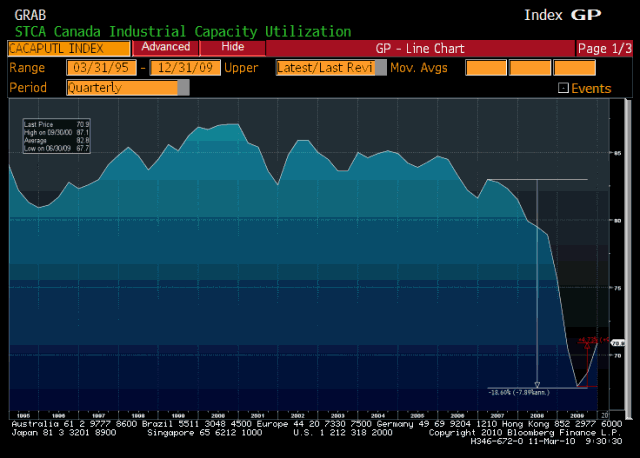Click the last price 70.9 axis marker
Viewport: 640px width, 458px height.
coord(604,343)
